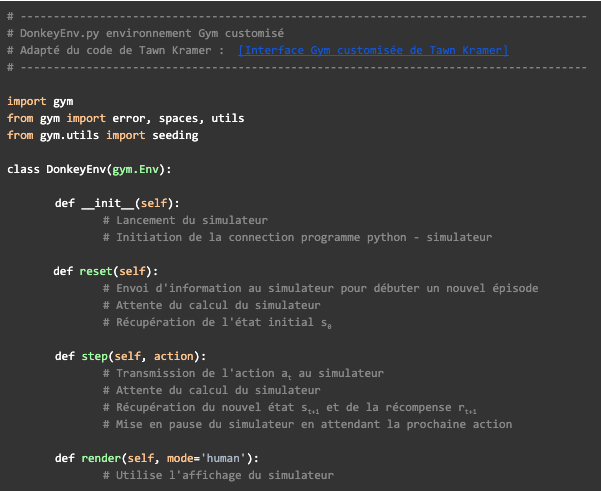Click the 'Initiation de la connection' comment
This screenshot has width=601, height=491.
pyautogui.click(x=296, y=237)
